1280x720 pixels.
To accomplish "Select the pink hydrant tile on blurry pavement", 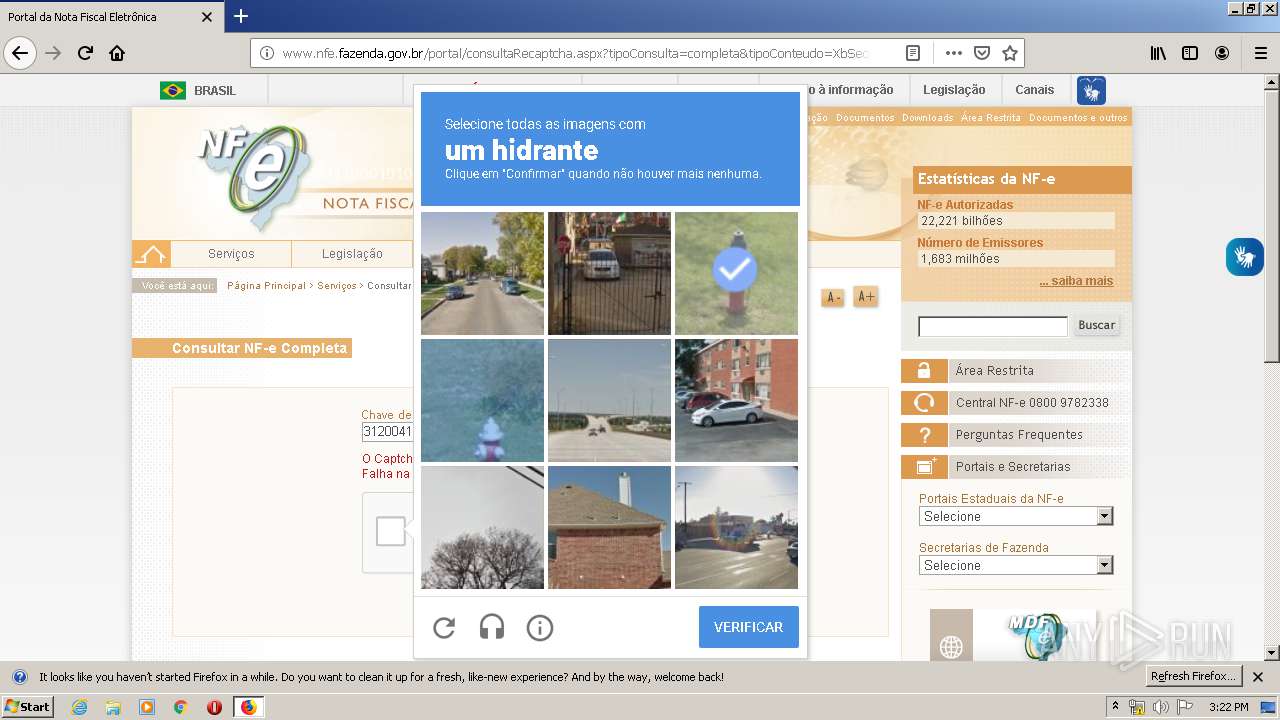I will point(482,400).
